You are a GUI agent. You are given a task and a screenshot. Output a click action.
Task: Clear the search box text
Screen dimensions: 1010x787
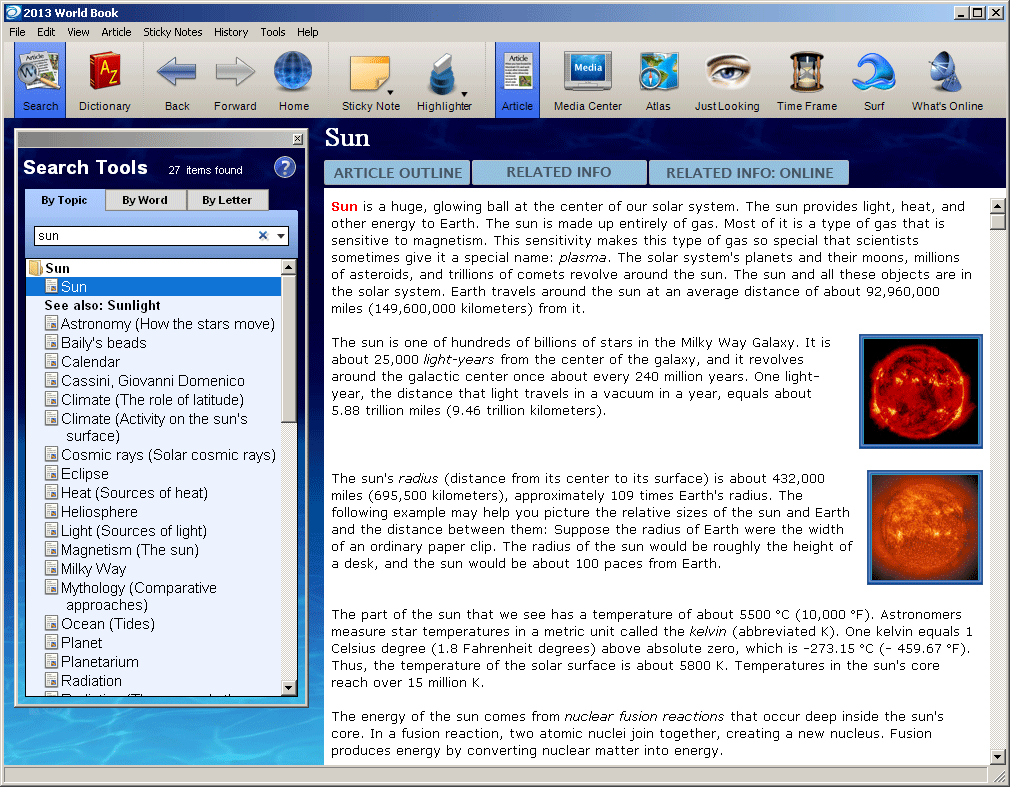[x=263, y=236]
